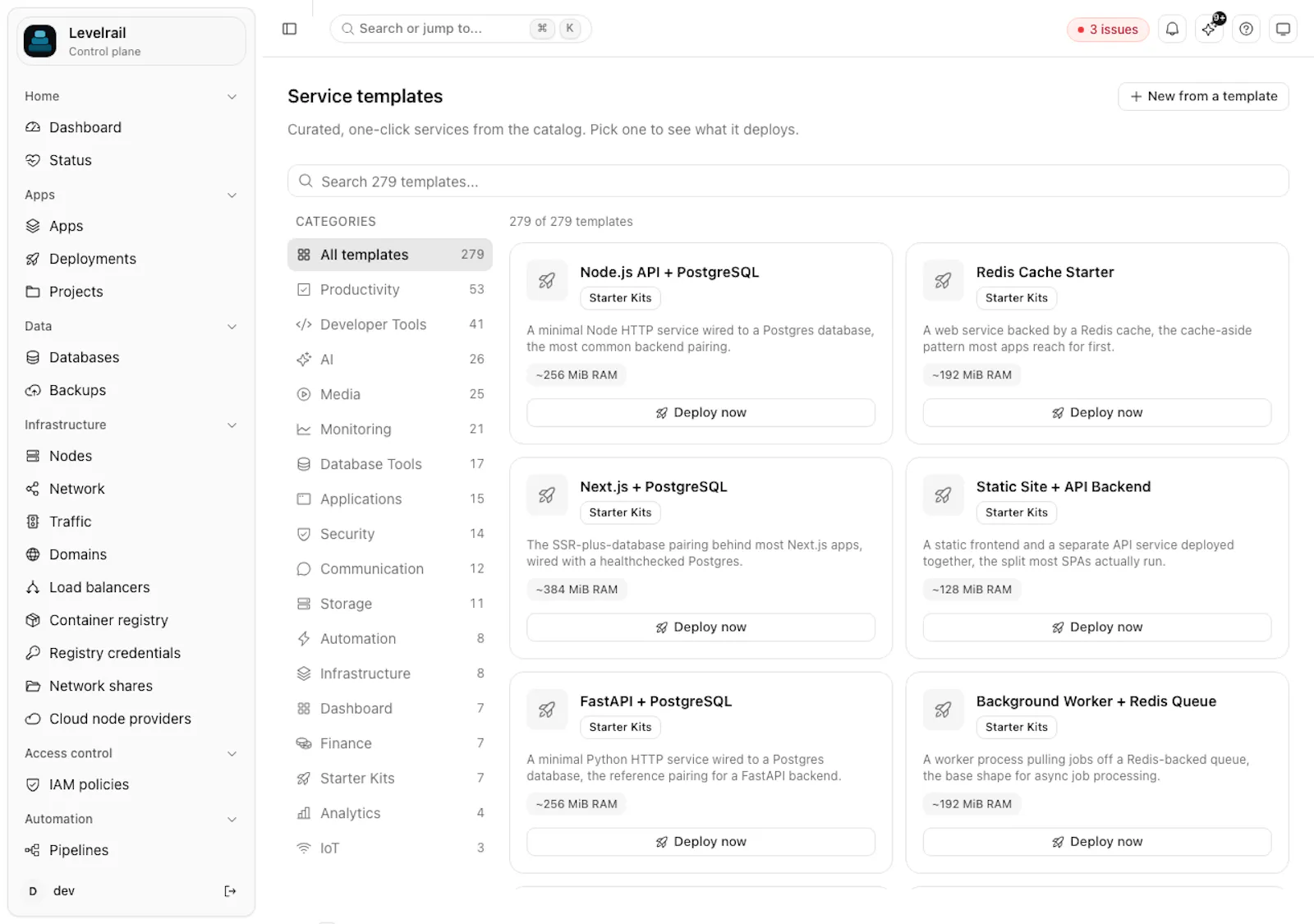Open Load balancers in the sidebar

131,587
